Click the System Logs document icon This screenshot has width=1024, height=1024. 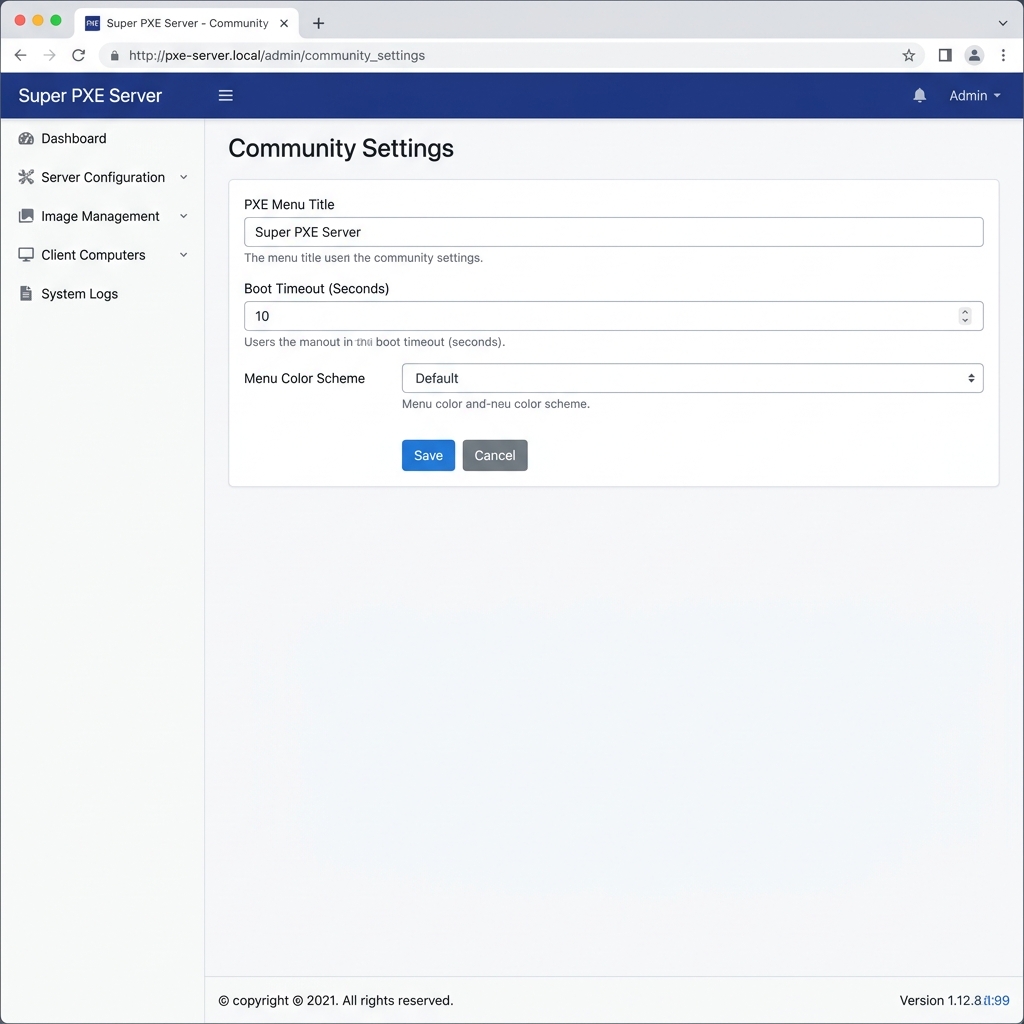point(26,294)
